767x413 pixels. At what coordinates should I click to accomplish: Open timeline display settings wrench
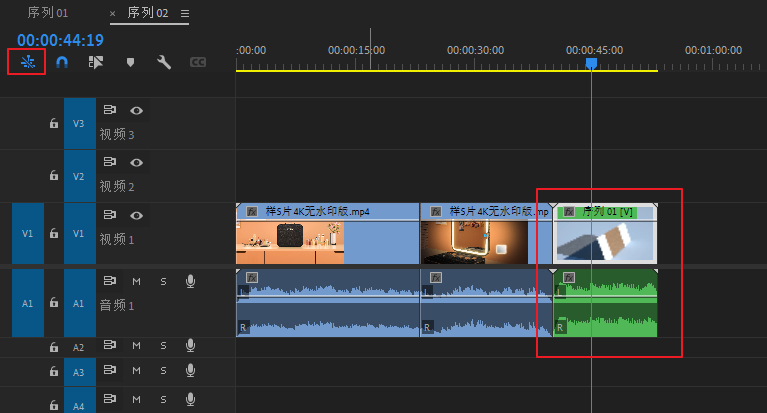[165, 62]
